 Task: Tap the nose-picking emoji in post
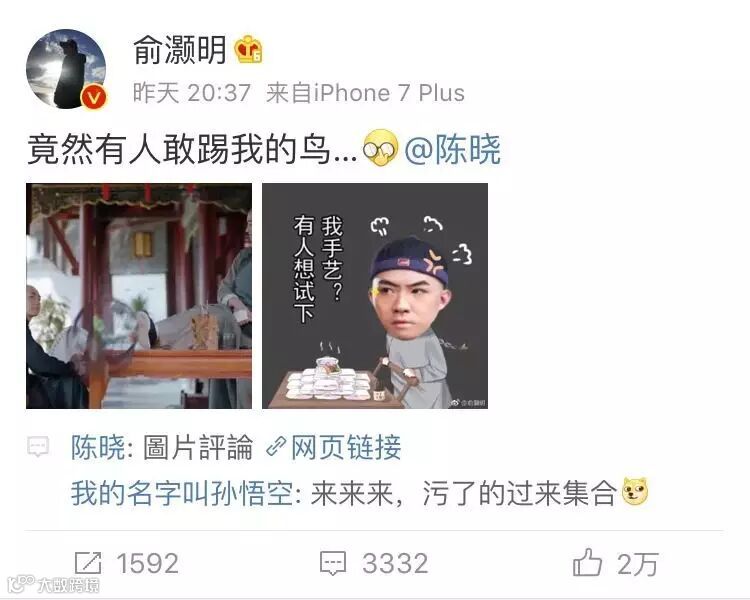pos(380,148)
